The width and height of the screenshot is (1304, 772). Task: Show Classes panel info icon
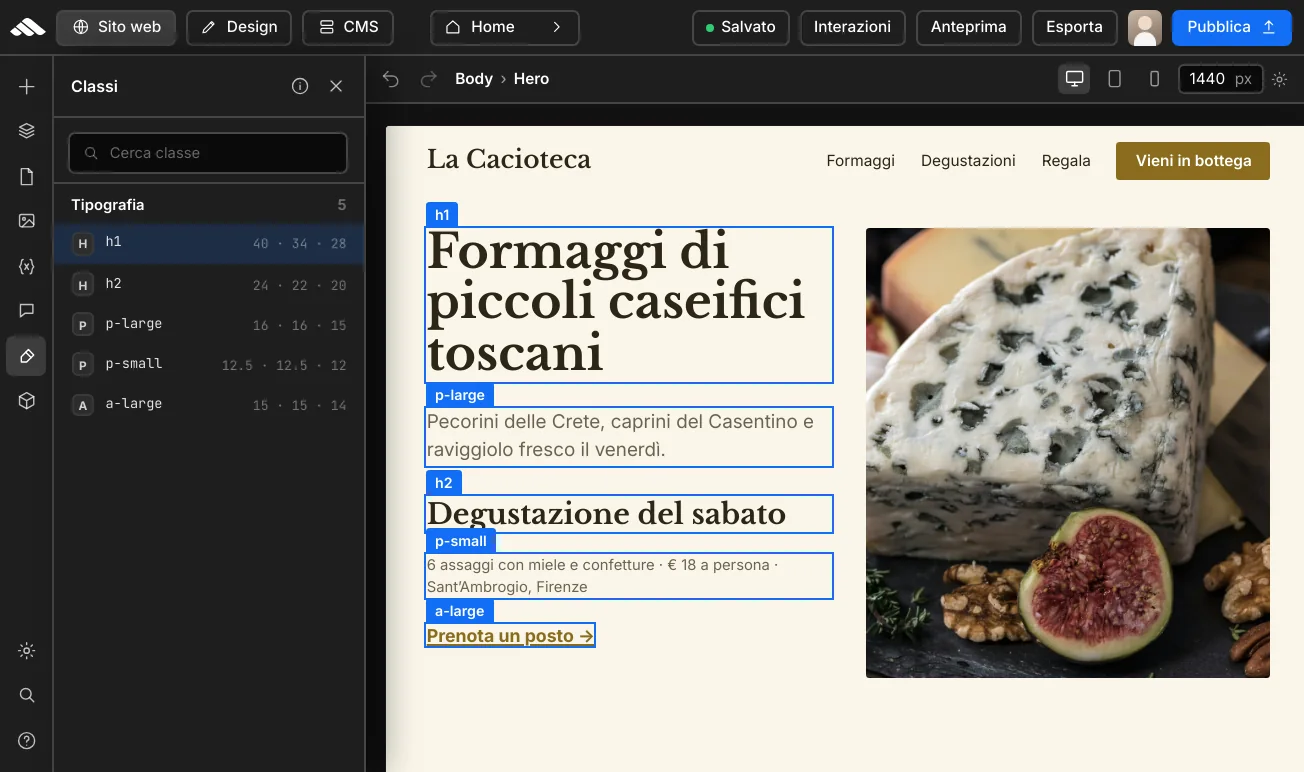coord(300,86)
